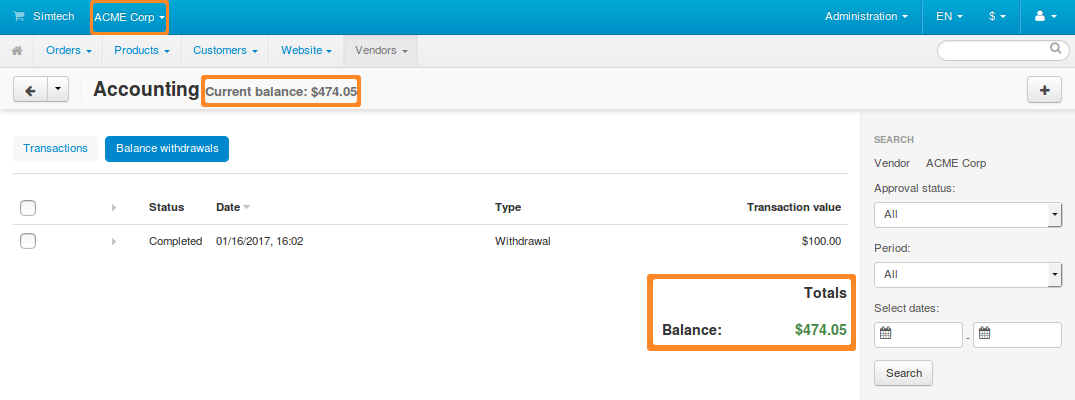This screenshot has width=1075, height=400.
Task: Click the back arrow button
Action: pos(30,90)
